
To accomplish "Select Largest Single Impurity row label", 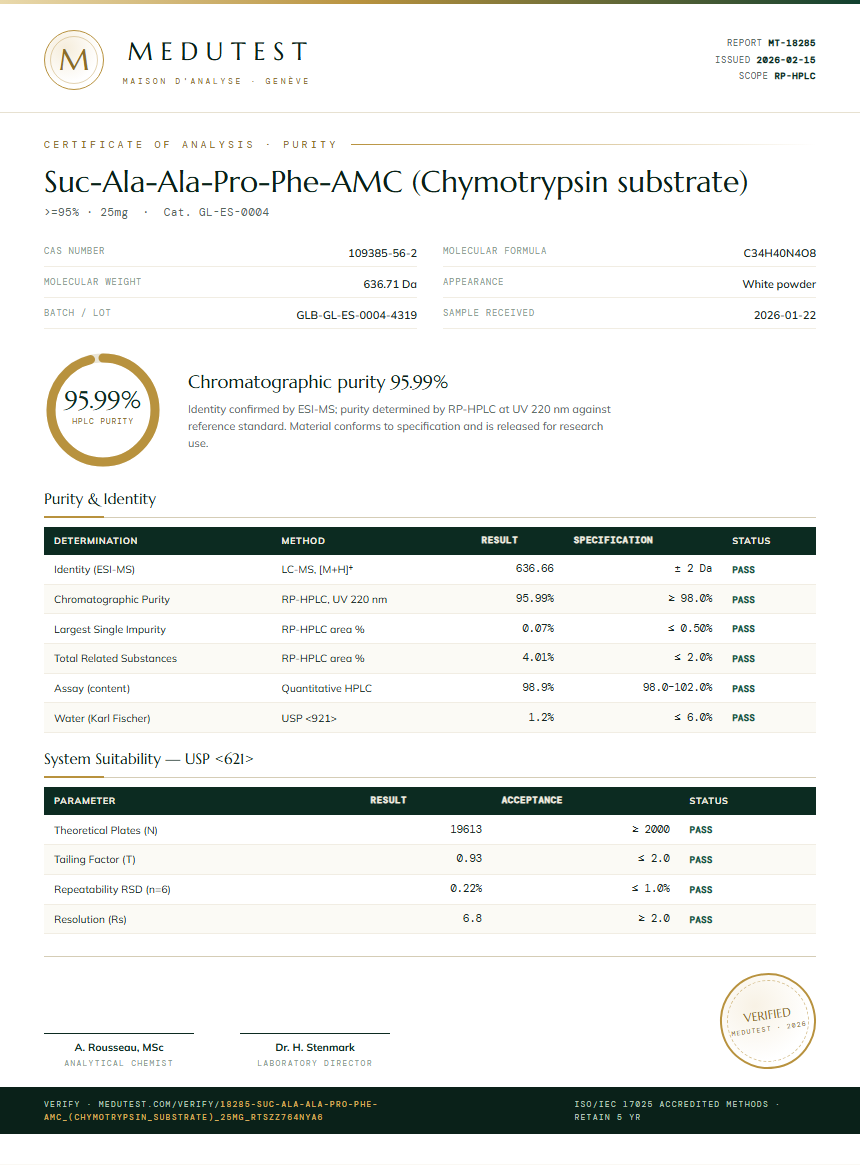I will [x=109, y=629].
